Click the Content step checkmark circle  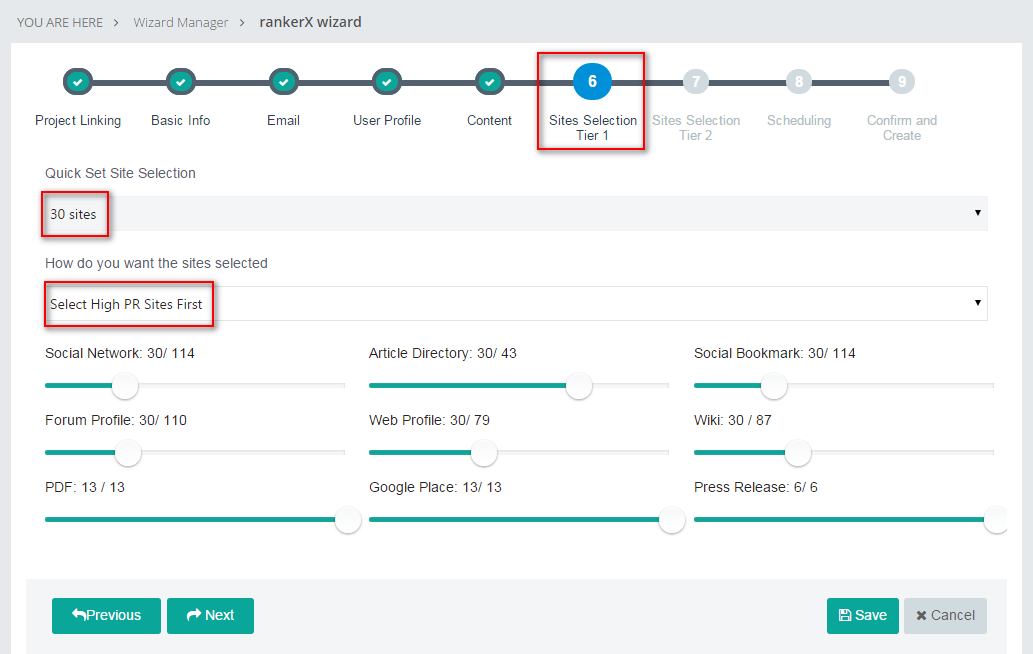click(489, 82)
